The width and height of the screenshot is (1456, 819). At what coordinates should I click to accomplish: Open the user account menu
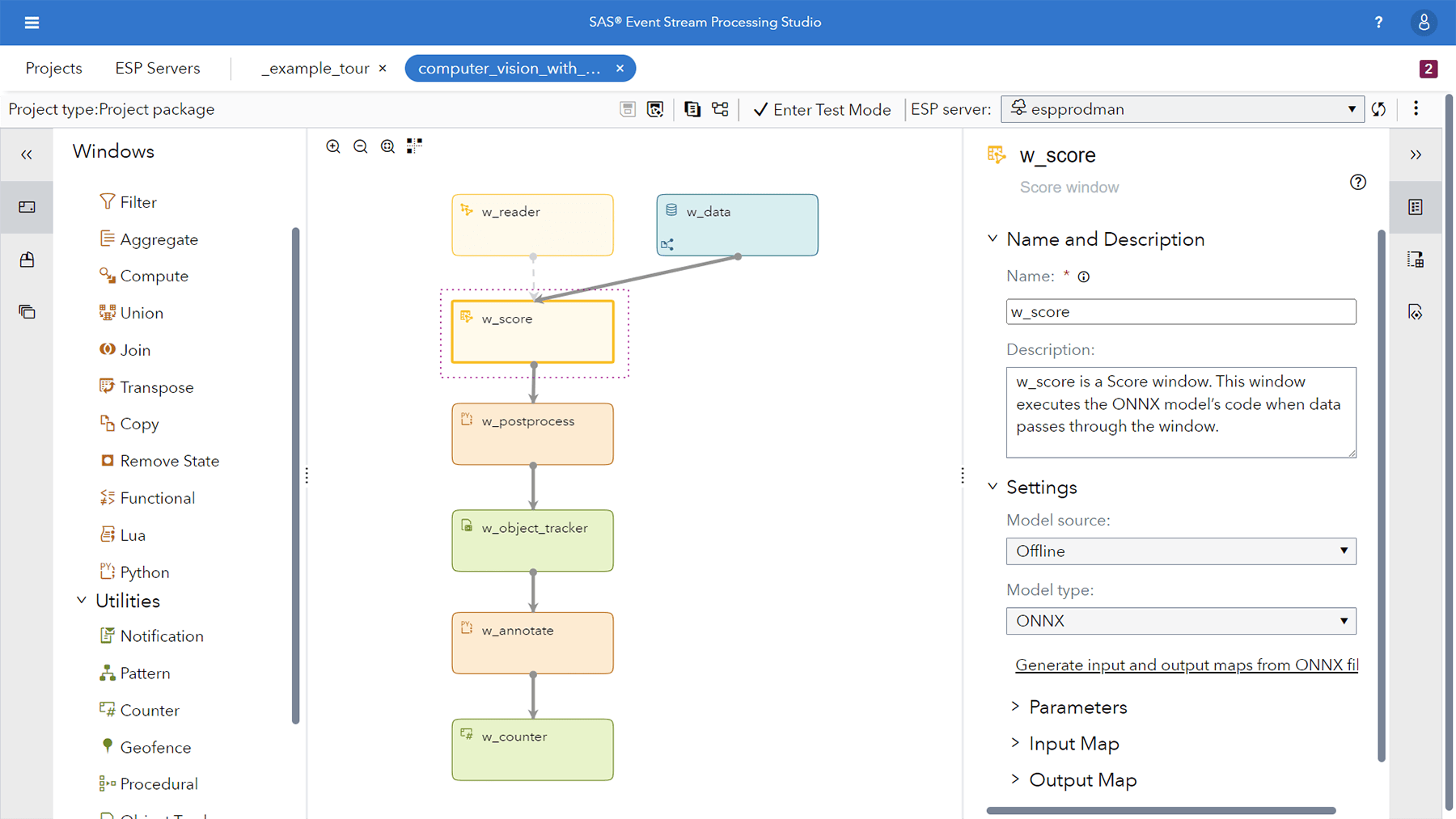tap(1424, 23)
